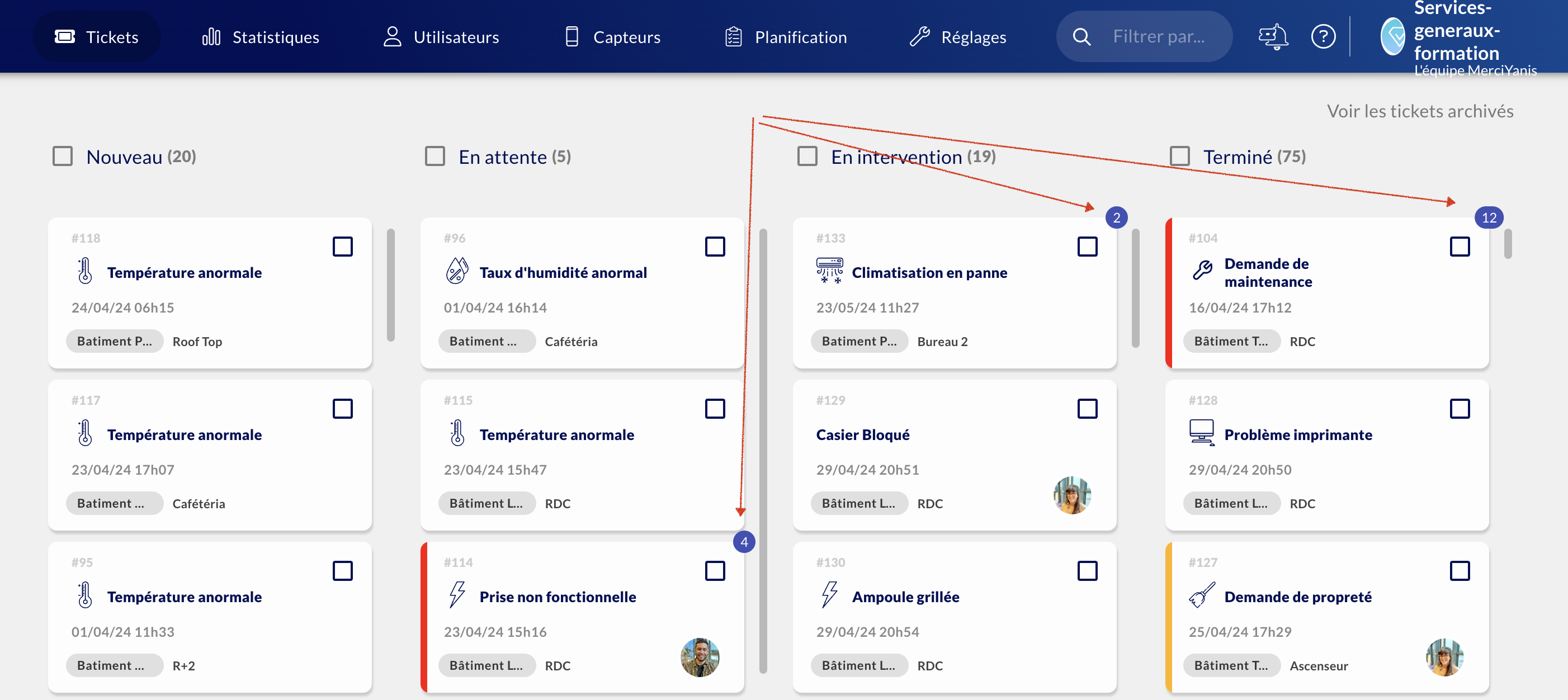Tick checkbox on ticket #118

[343, 247]
